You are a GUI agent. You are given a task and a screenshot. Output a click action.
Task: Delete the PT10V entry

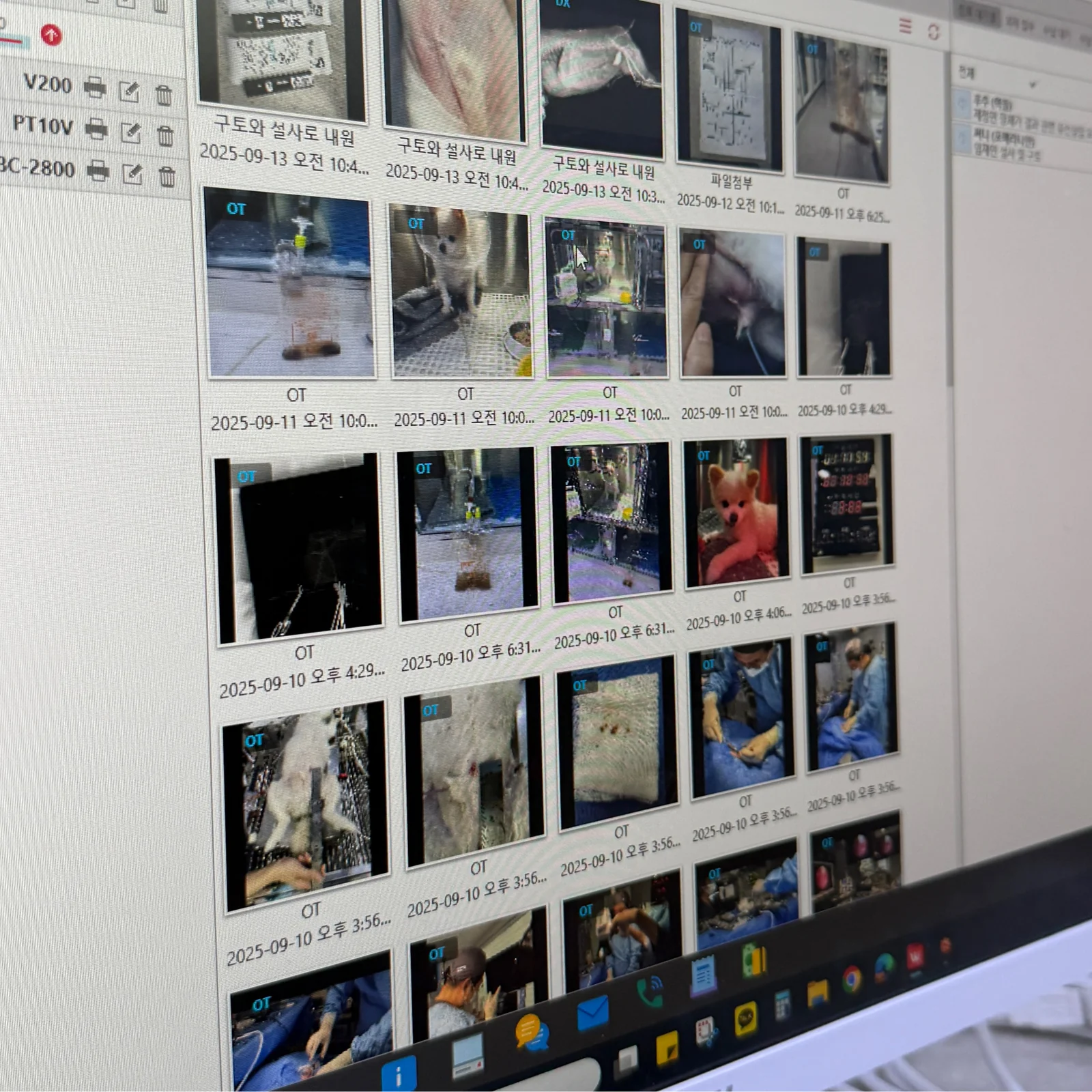(x=165, y=135)
